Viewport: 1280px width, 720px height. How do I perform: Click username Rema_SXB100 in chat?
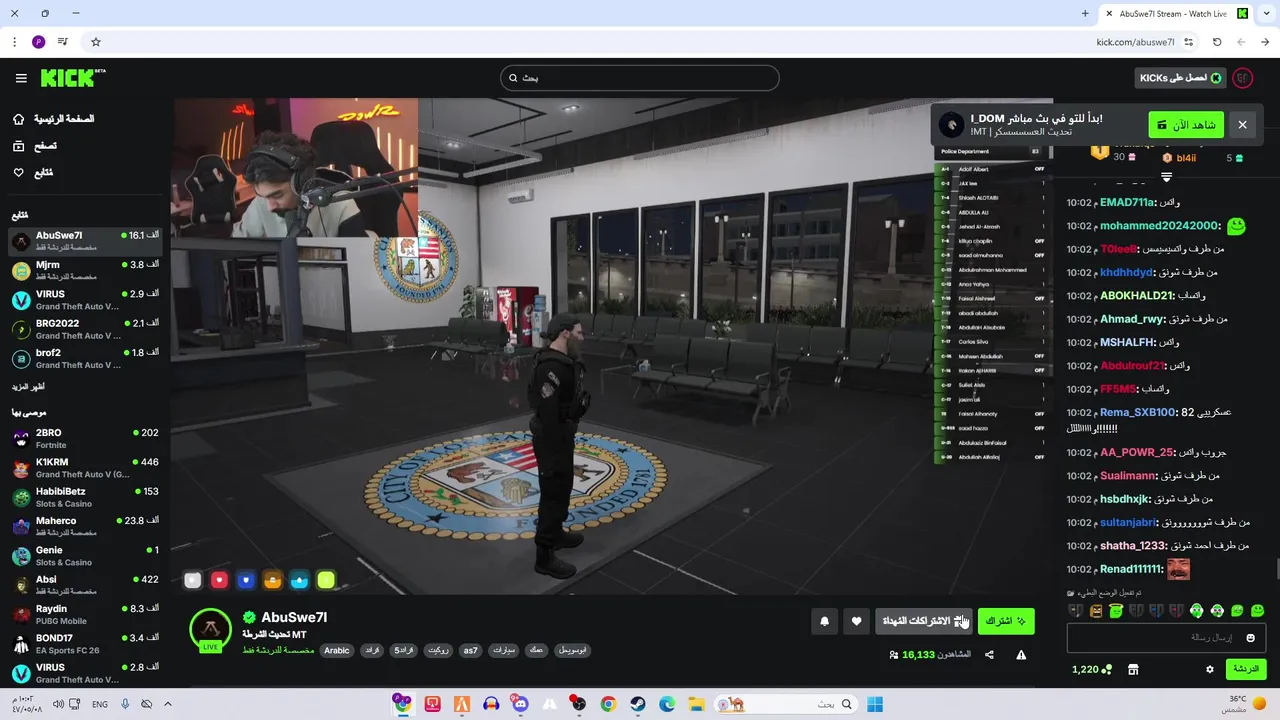coord(1138,412)
